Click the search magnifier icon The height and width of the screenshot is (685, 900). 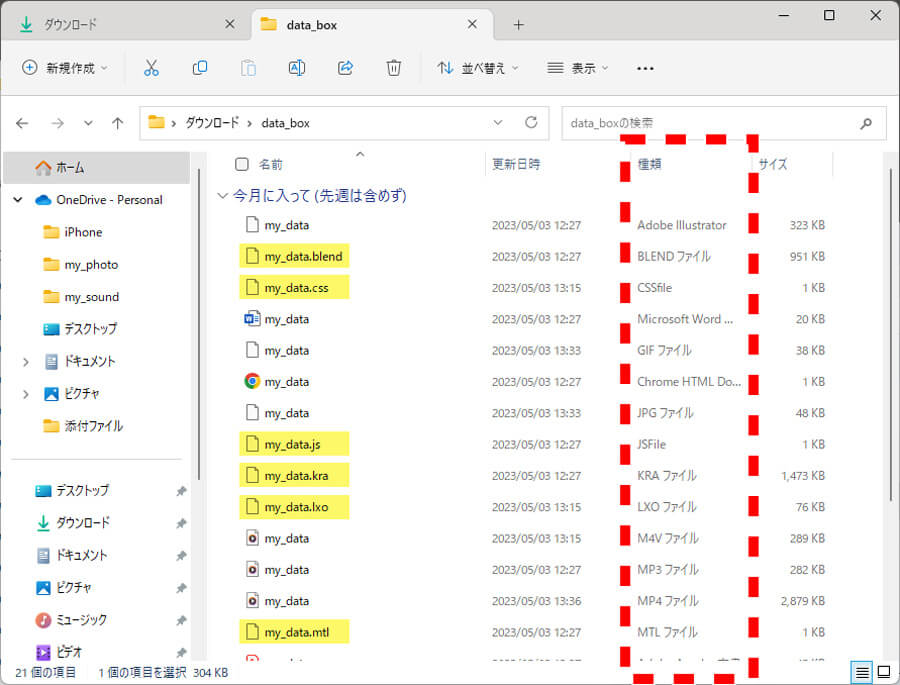(x=866, y=123)
